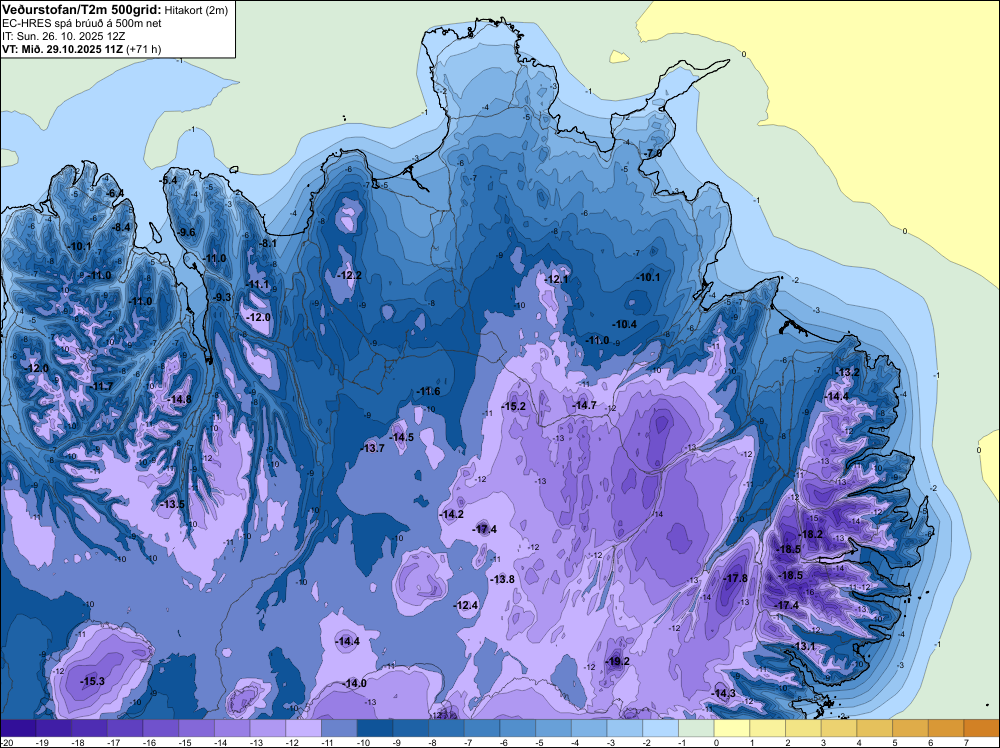Screen dimensions: 1000x748
Task: Click the -5.4 temperature value
Action: click(169, 181)
